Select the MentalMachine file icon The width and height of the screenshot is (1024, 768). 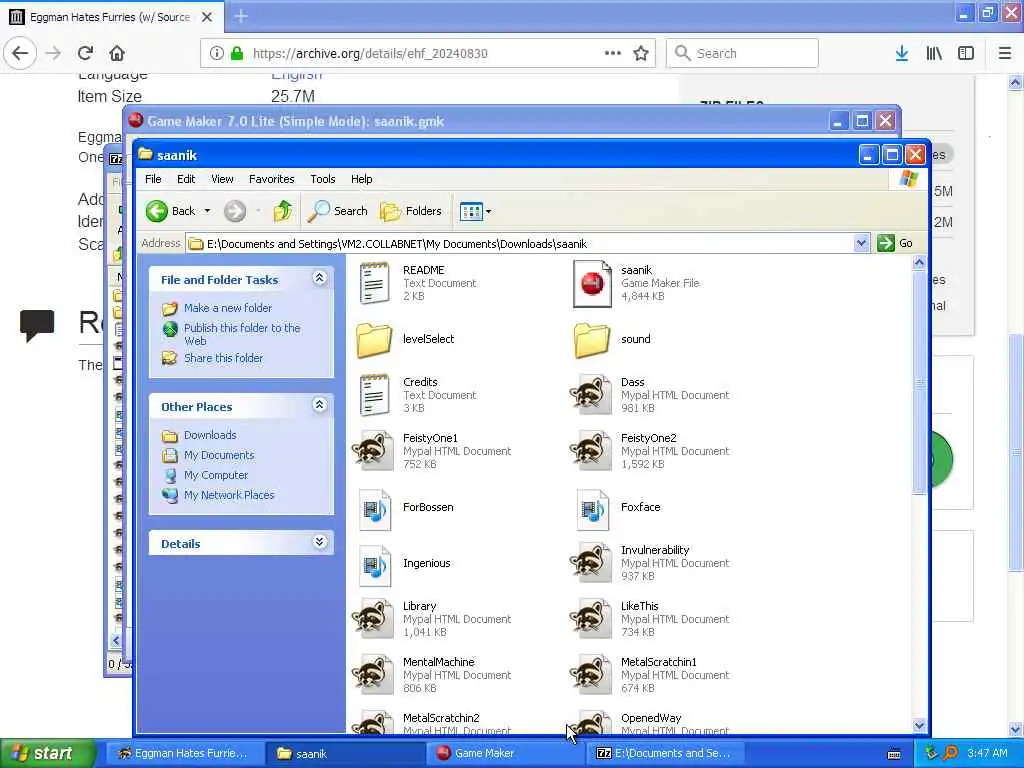(x=372, y=675)
